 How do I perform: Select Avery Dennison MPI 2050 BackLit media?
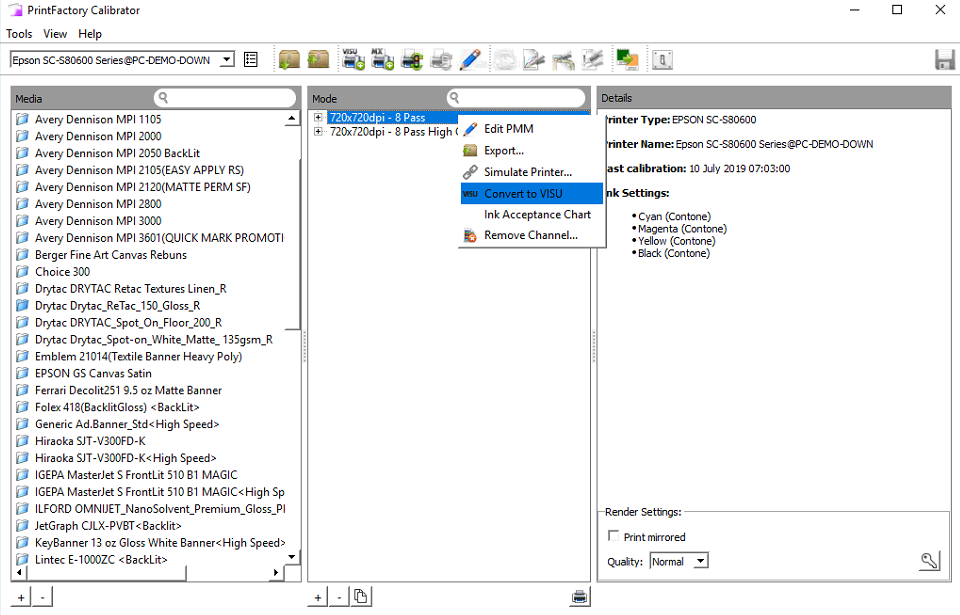(x=117, y=153)
